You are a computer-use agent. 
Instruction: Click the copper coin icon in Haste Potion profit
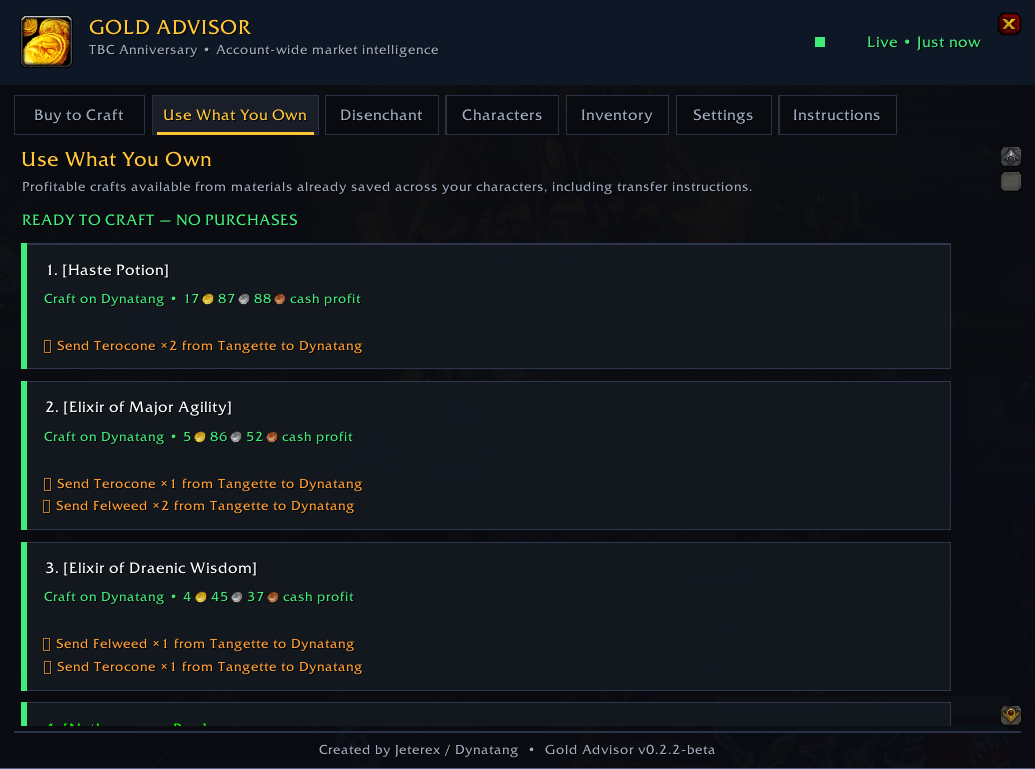click(x=279, y=299)
